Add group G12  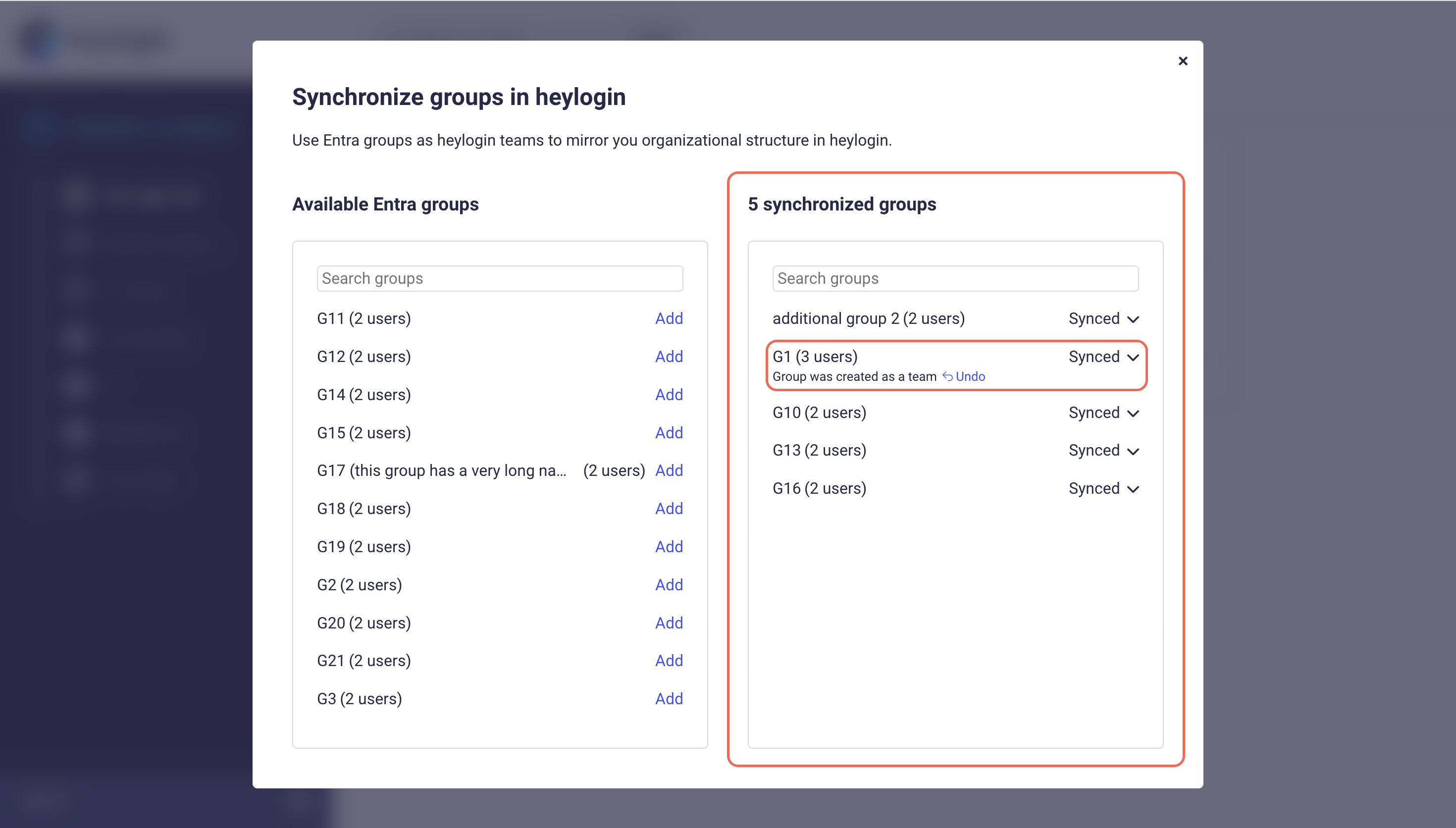pyautogui.click(x=669, y=357)
